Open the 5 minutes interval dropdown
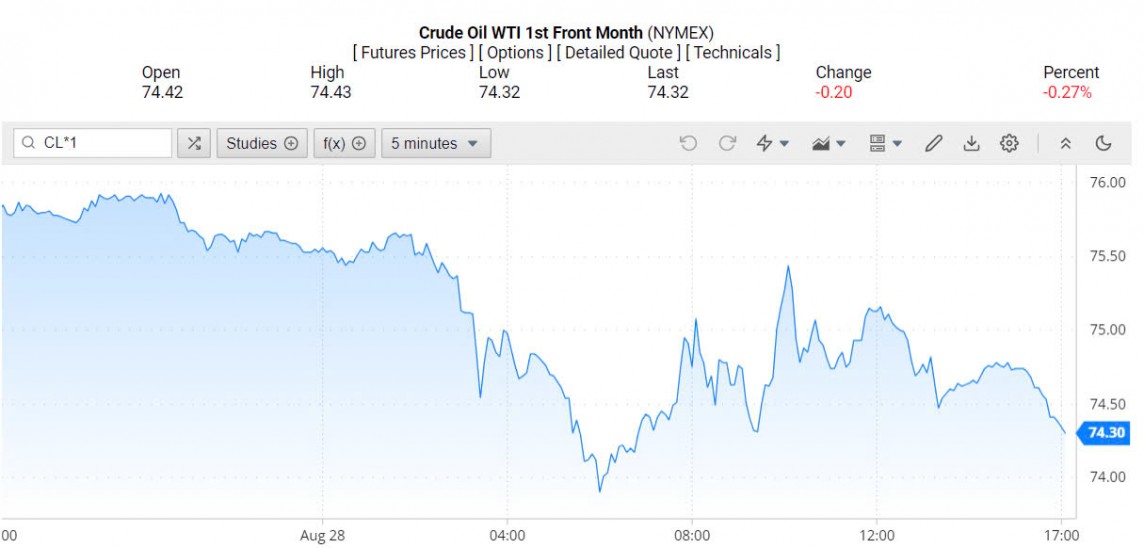 435,143
